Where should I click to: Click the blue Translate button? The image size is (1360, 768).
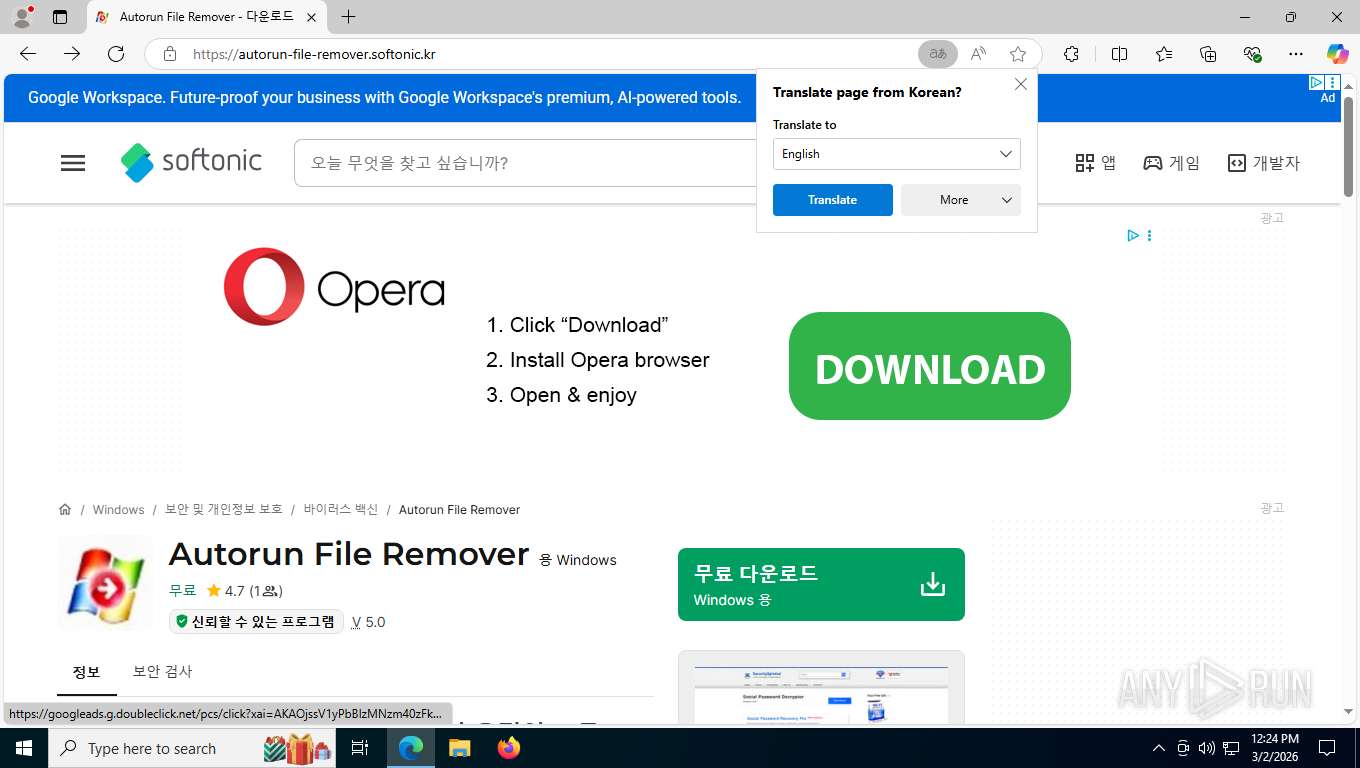[x=833, y=200]
